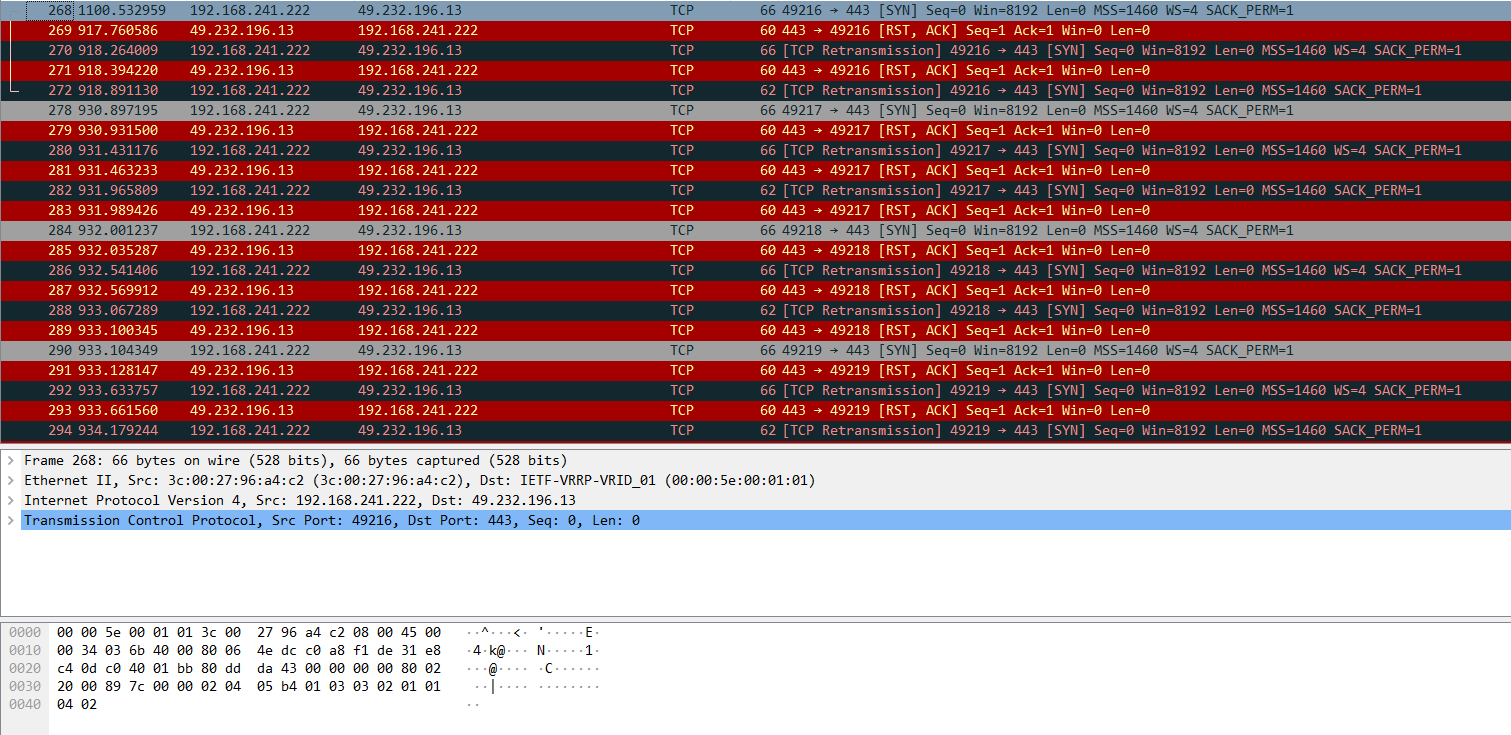The height and width of the screenshot is (735, 1511).
Task: Select SYN packet 284 from port 49218
Action: coord(755,230)
